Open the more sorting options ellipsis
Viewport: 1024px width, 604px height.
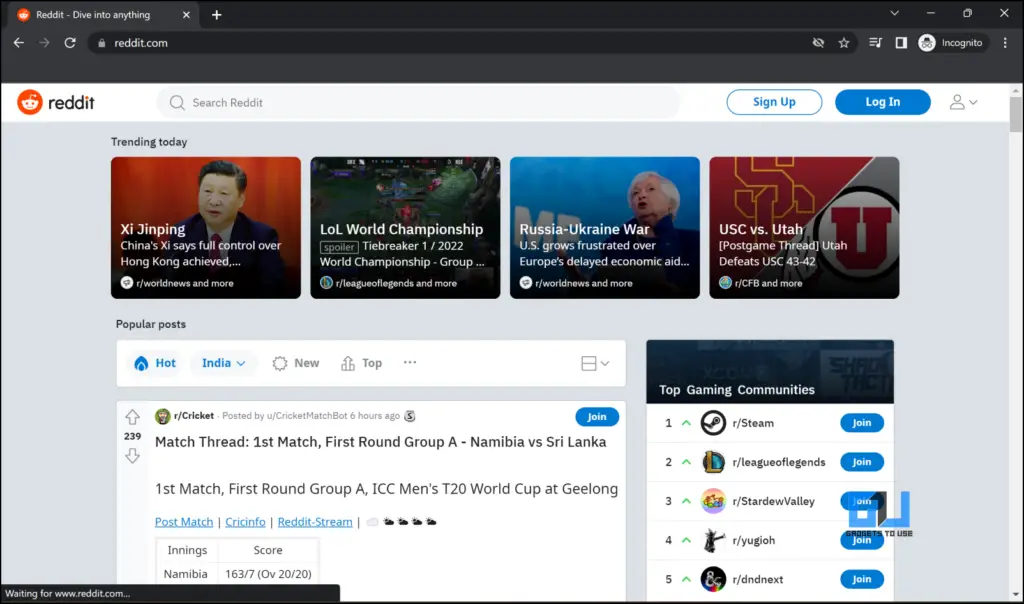[x=410, y=363]
